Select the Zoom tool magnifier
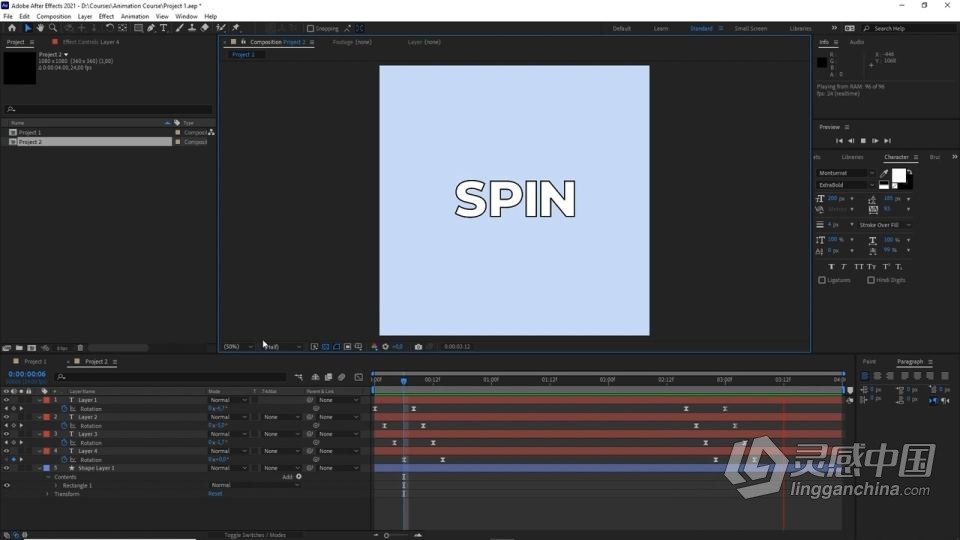The width and height of the screenshot is (960, 540). coord(53,28)
